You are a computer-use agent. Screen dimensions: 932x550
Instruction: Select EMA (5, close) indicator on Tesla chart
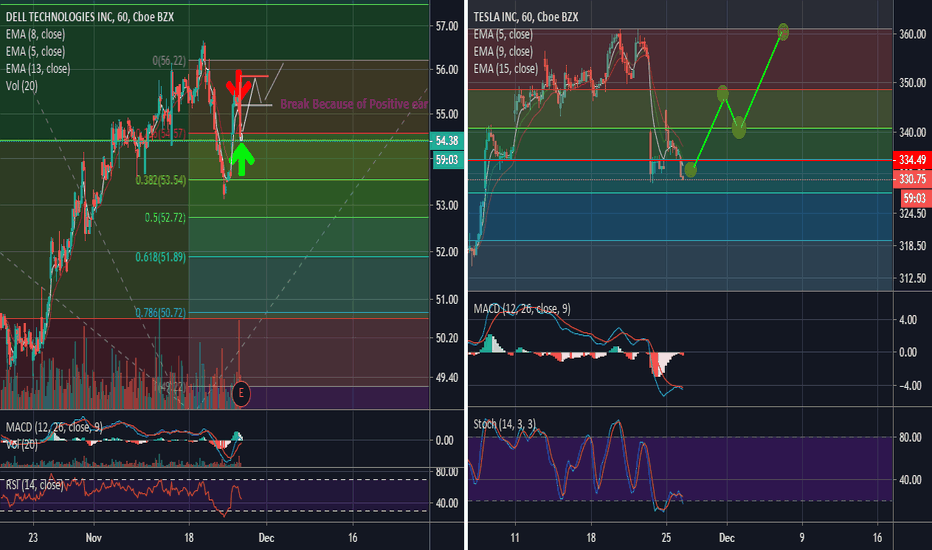(503, 34)
